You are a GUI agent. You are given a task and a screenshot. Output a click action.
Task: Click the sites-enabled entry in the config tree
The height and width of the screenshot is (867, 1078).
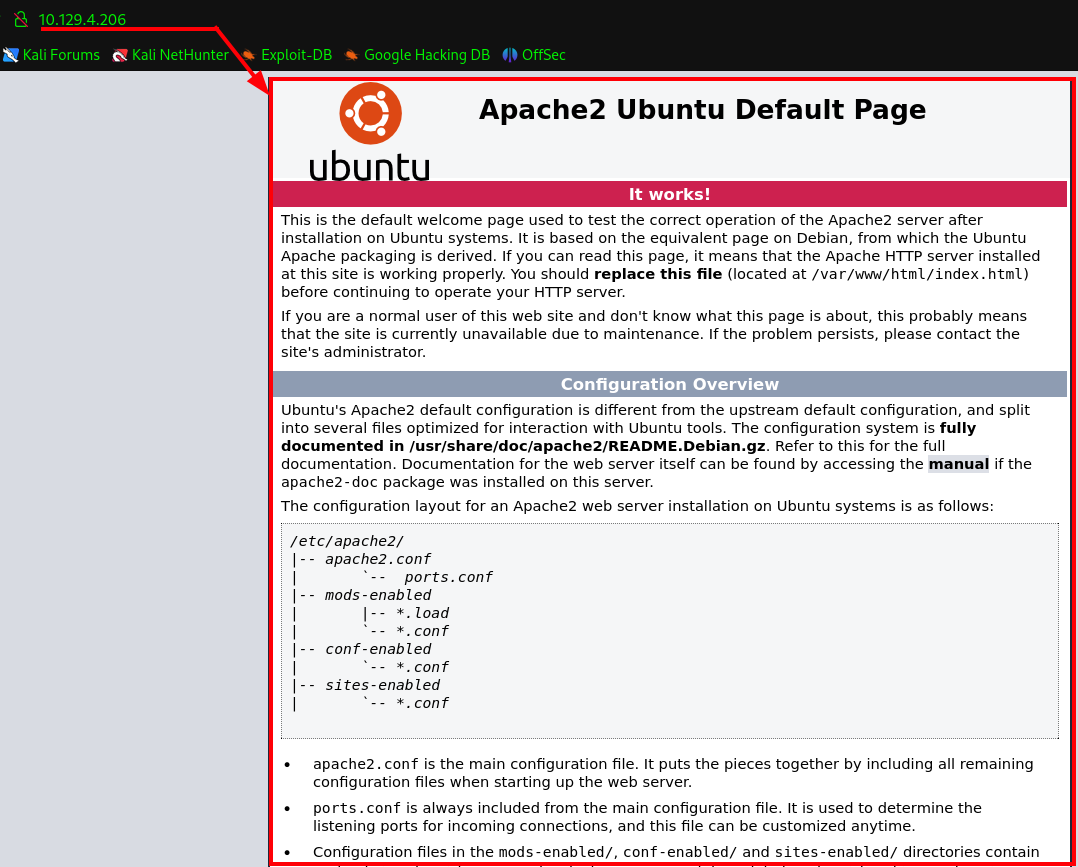click(x=382, y=685)
